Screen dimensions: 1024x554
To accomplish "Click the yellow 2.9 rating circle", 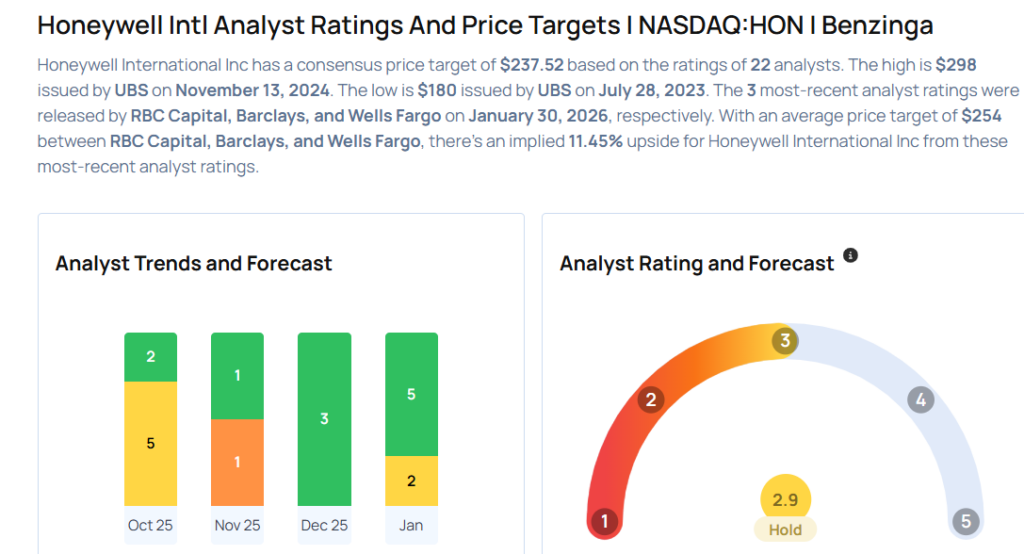I will (x=785, y=499).
